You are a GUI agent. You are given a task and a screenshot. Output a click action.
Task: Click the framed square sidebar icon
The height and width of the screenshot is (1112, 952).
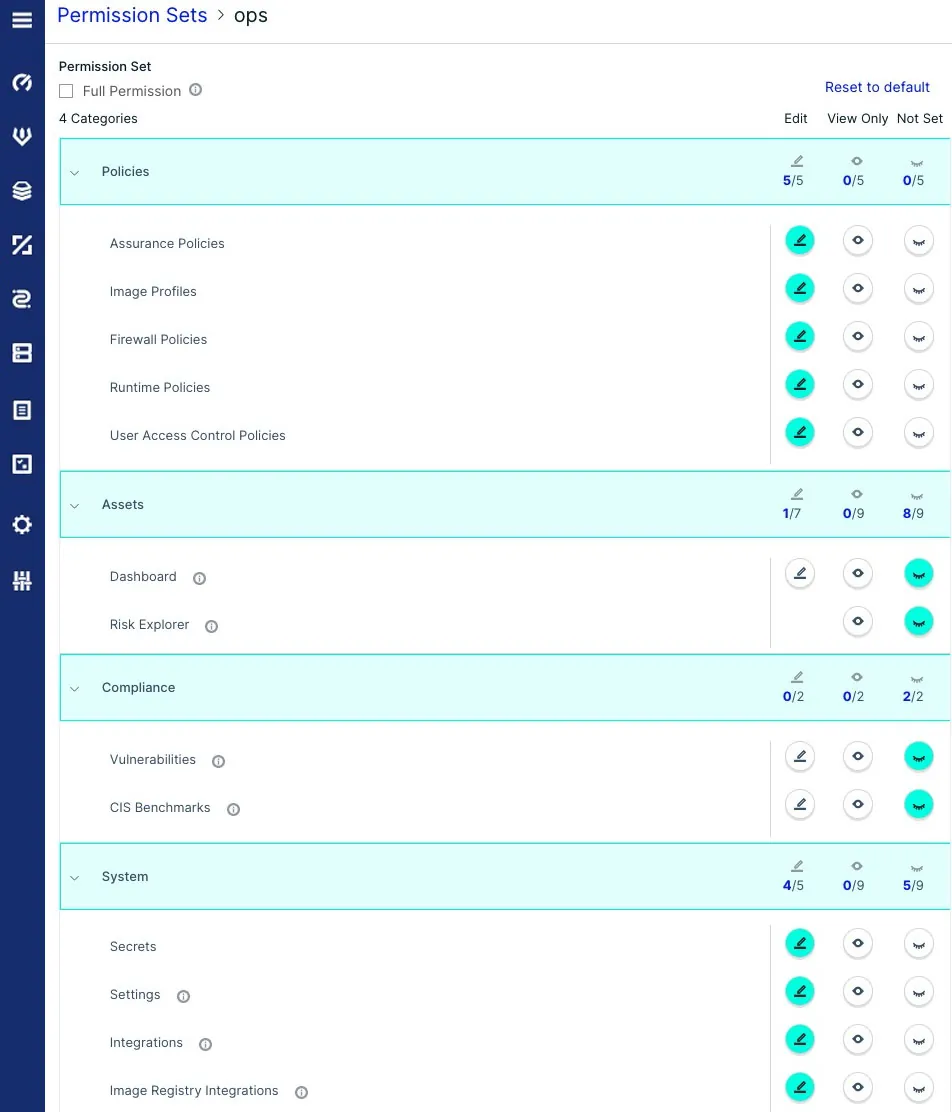(x=22, y=465)
